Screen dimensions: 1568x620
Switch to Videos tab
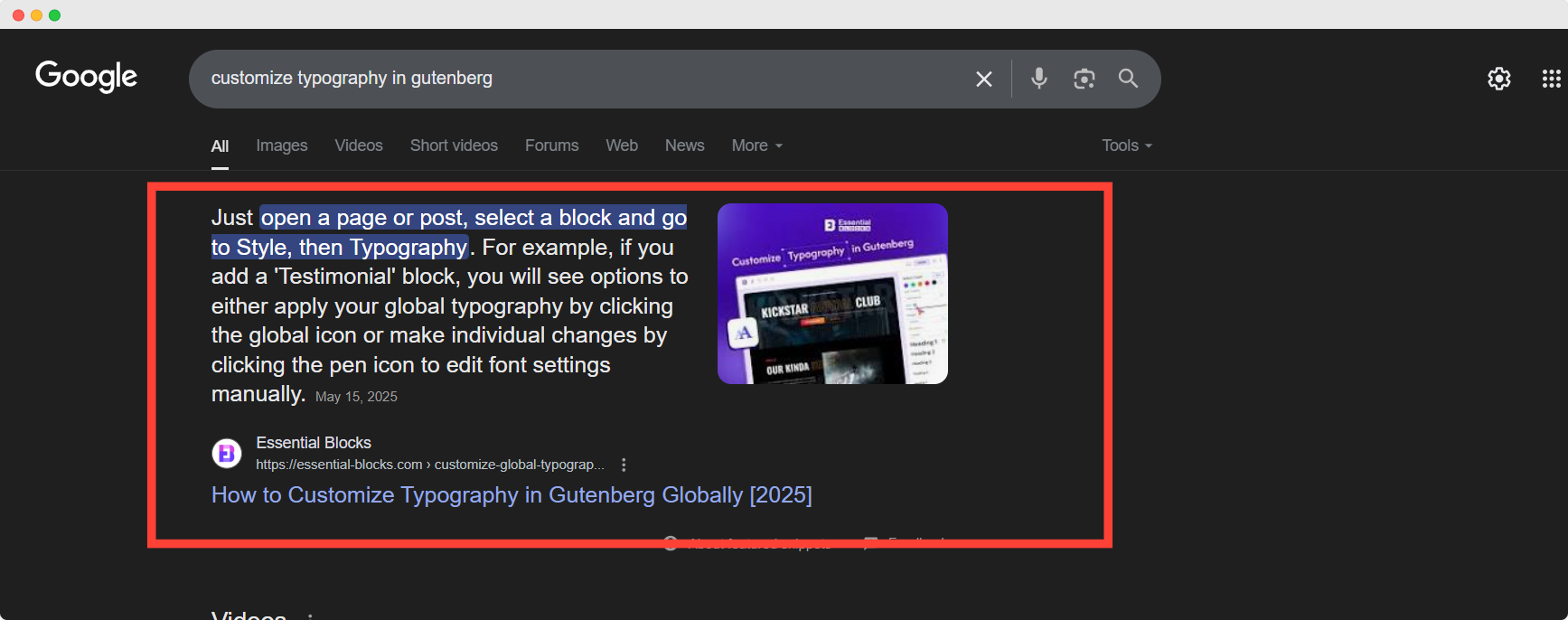tap(359, 146)
